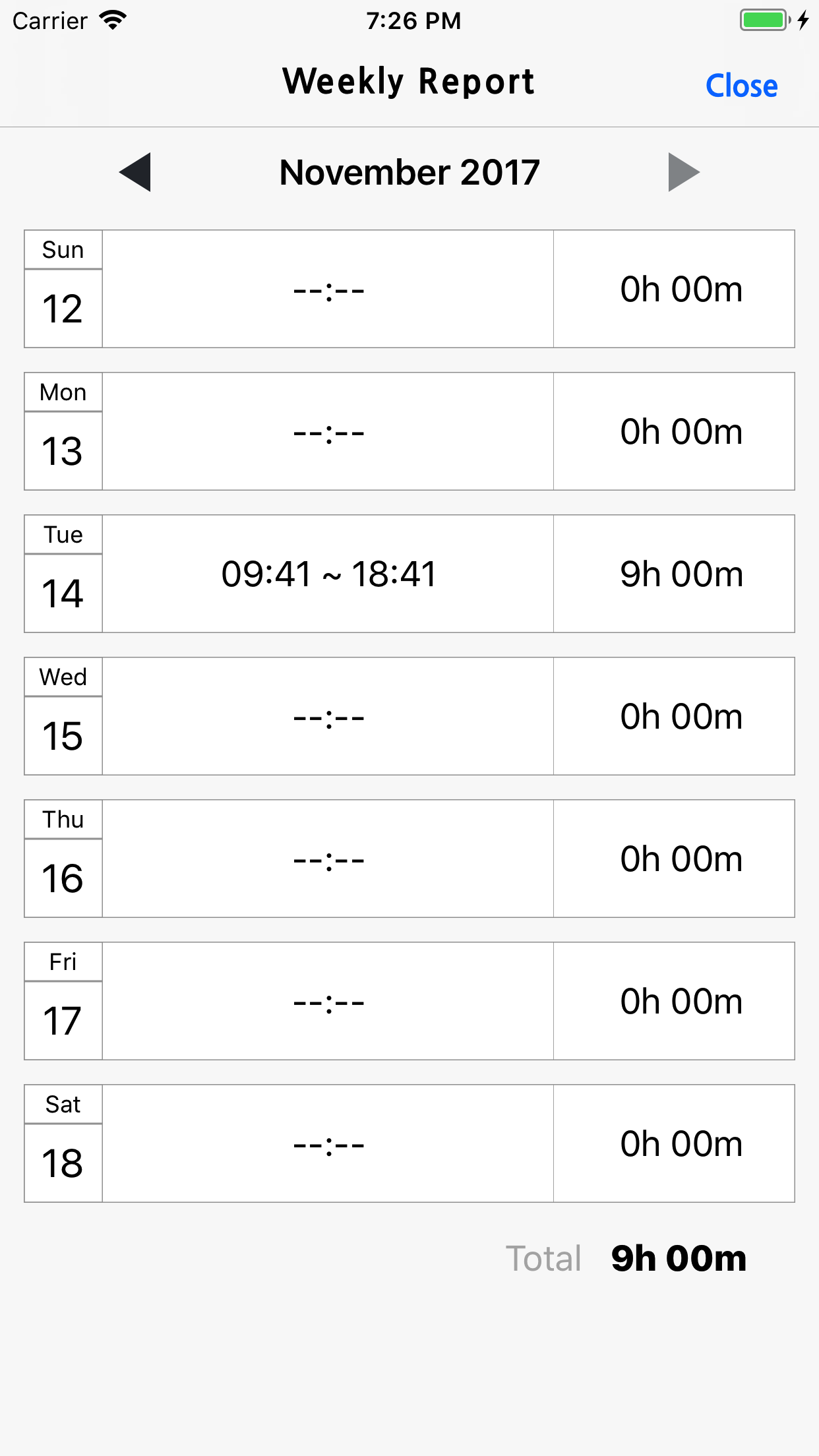The width and height of the screenshot is (819, 1456).
Task: Go to the previous week arrow
Action: pos(136,172)
